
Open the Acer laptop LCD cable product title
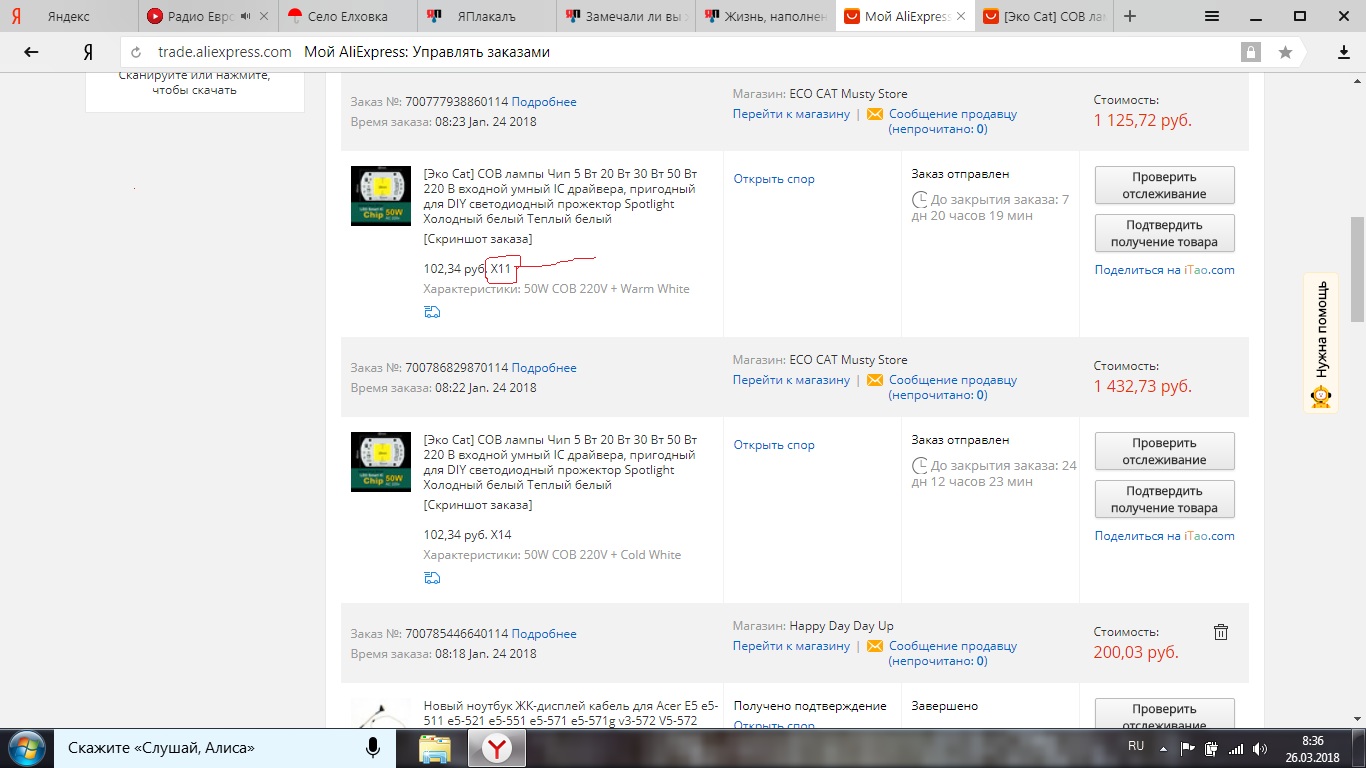point(570,713)
